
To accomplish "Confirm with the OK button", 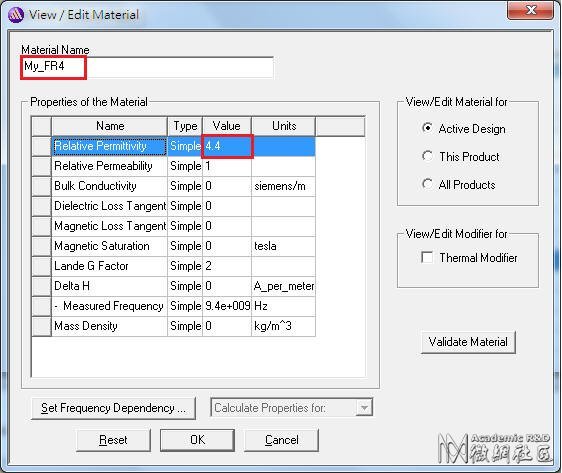I will pyautogui.click(x=197, y=440).
